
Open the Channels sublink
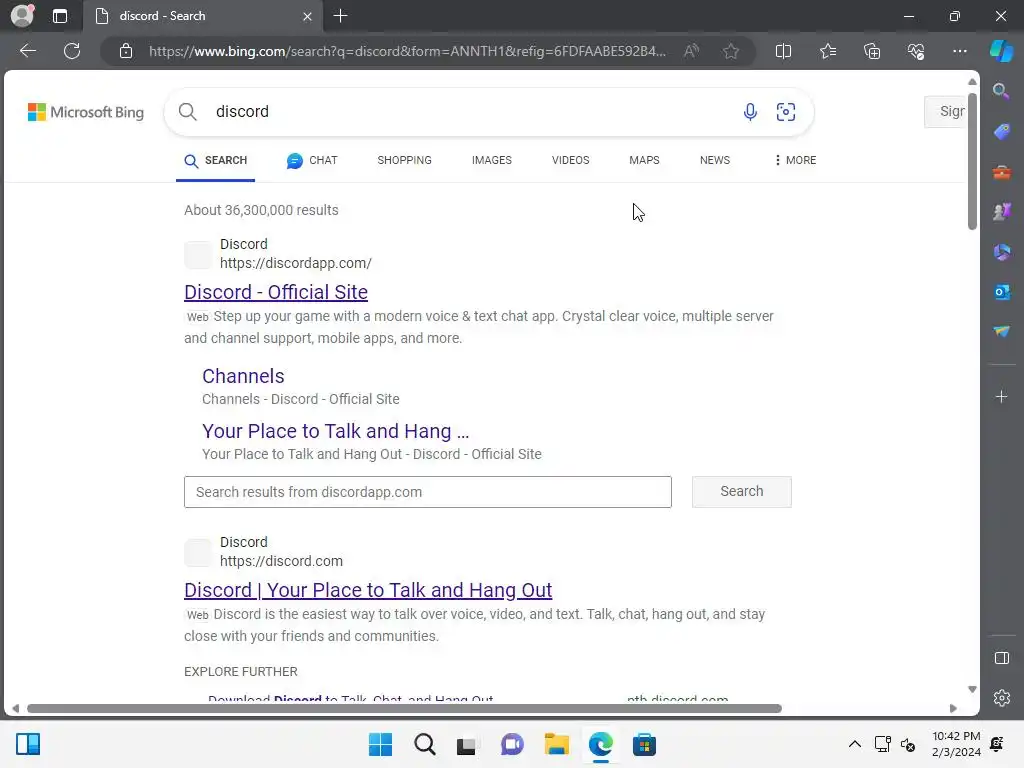243,376
